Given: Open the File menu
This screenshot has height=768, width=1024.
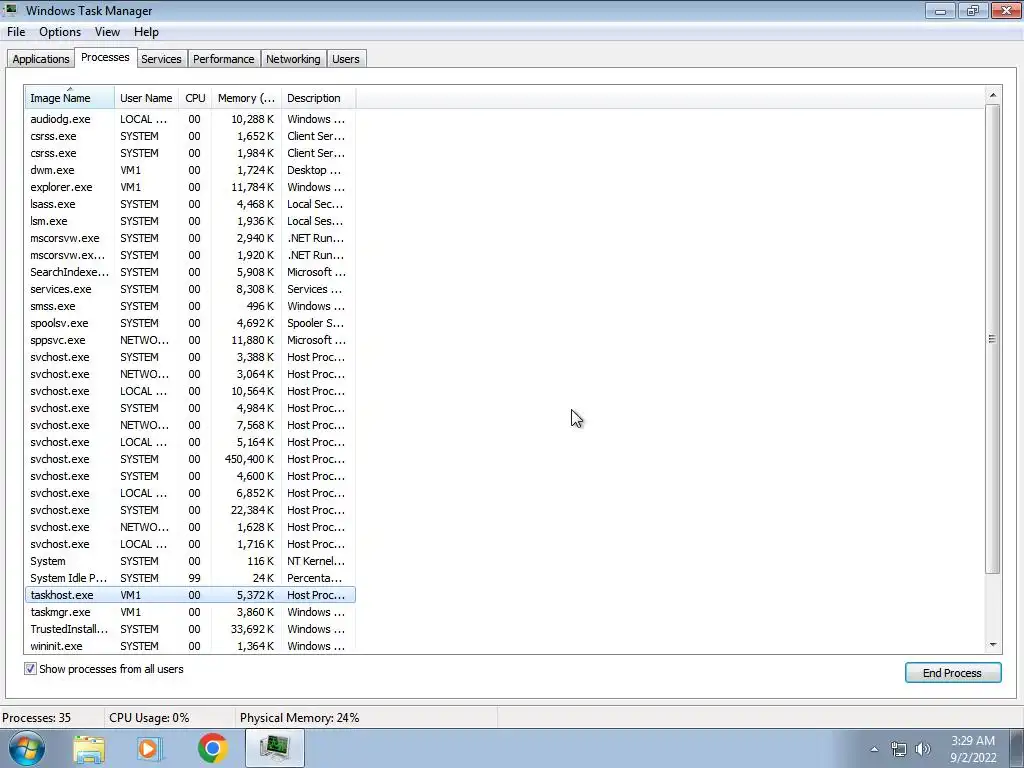Looking at the screenshot, I should (16, 32).
